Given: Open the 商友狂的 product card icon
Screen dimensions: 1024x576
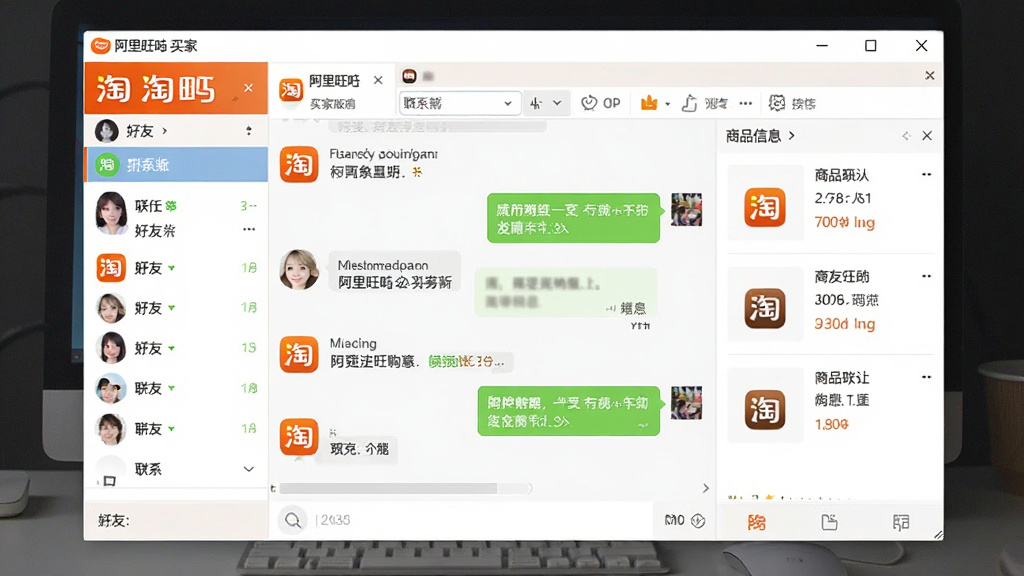Looking at the screenshot, I should (765, 308).
